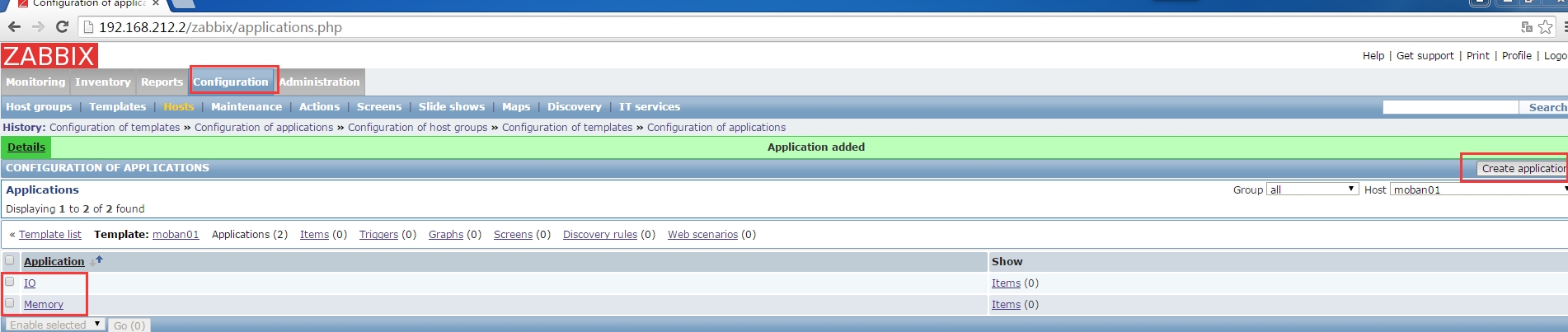This screenshot has width=1568, height=332.
Task: Click the bookmark star icon
Action: 1545,27
